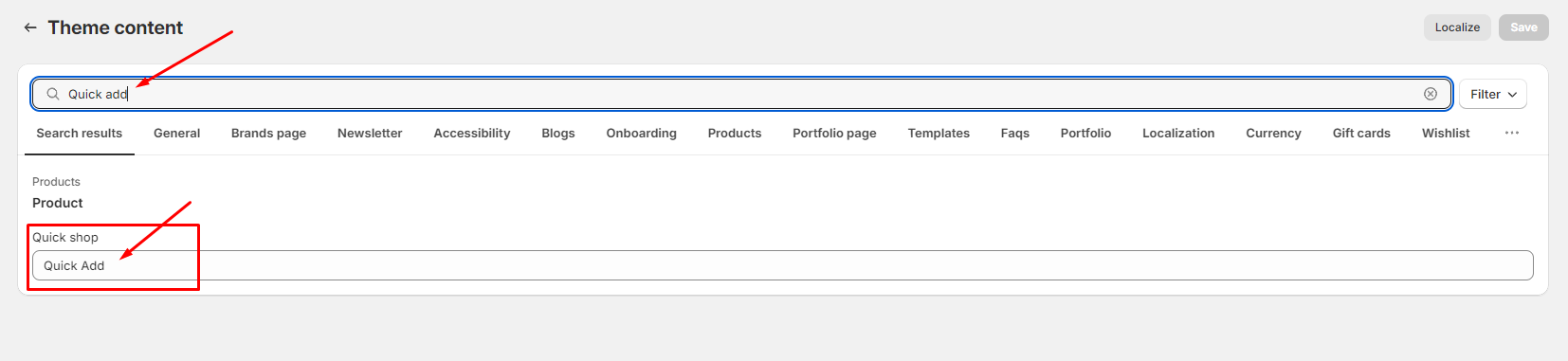Select the Newsletter tab
The height and width of the screenshot is (361, 1568).
pyautogui.click(x=370, y=133)
